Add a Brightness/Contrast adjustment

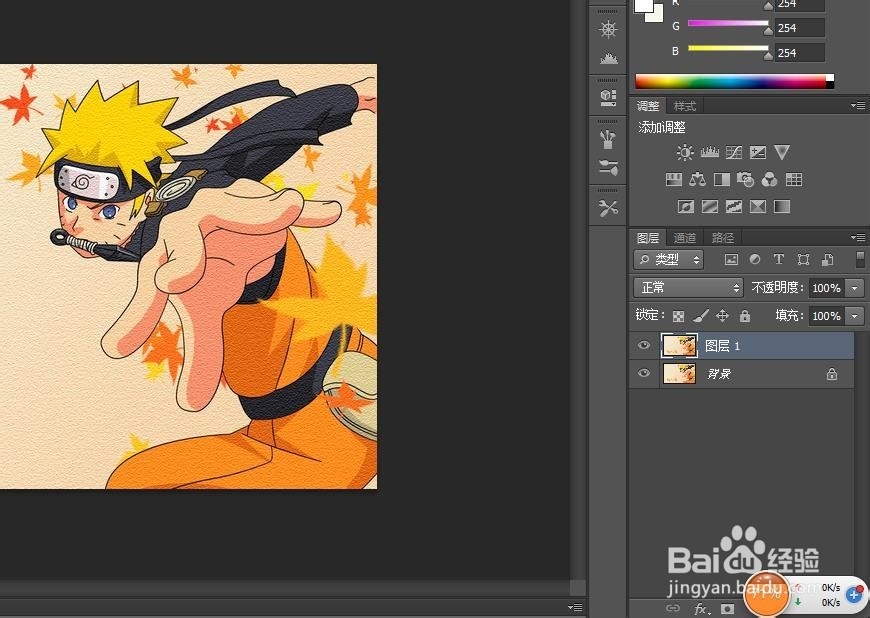point(685,152)
